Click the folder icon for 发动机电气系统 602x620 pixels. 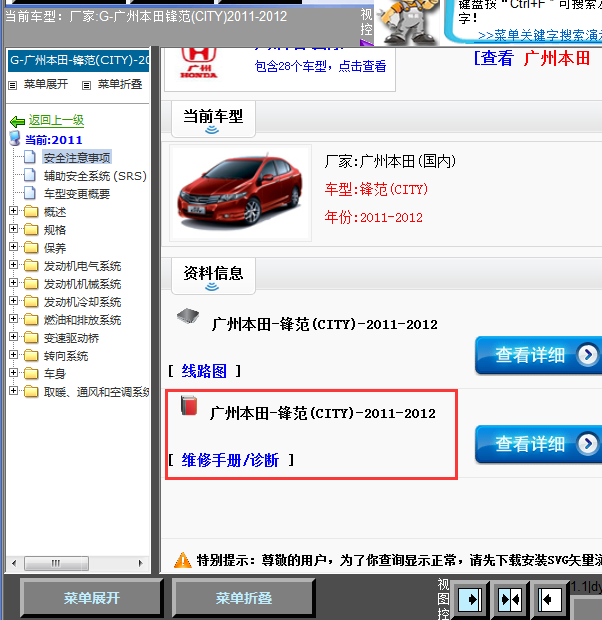(31, 265)
